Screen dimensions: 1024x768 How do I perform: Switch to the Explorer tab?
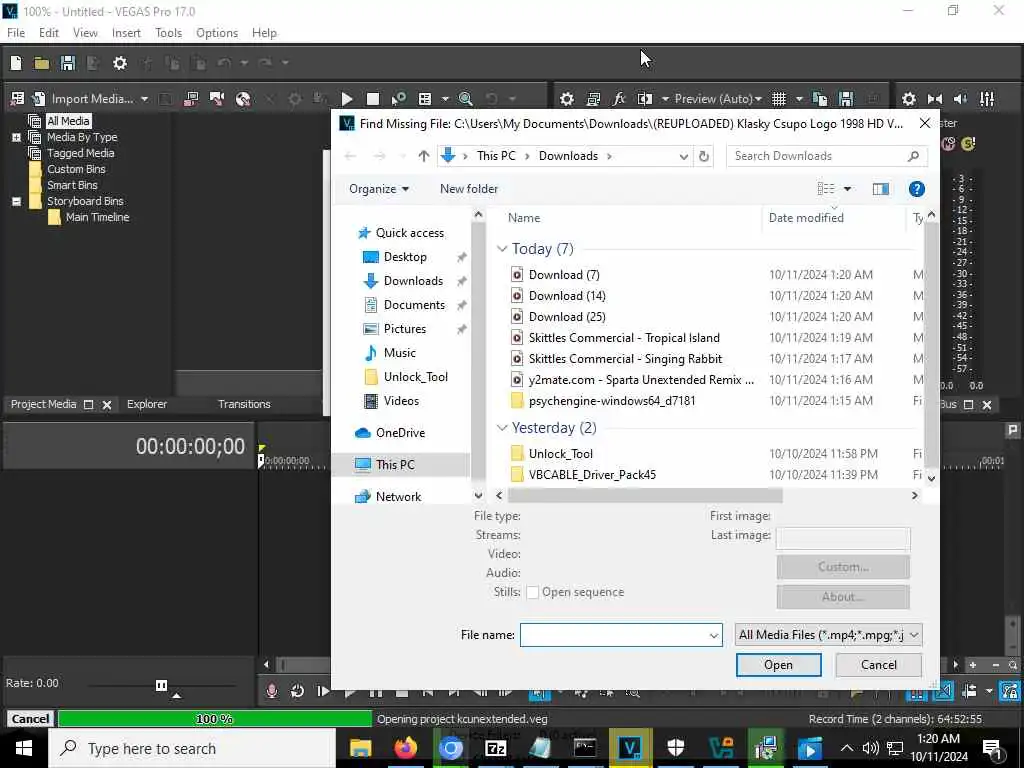[x=147, y=404]
